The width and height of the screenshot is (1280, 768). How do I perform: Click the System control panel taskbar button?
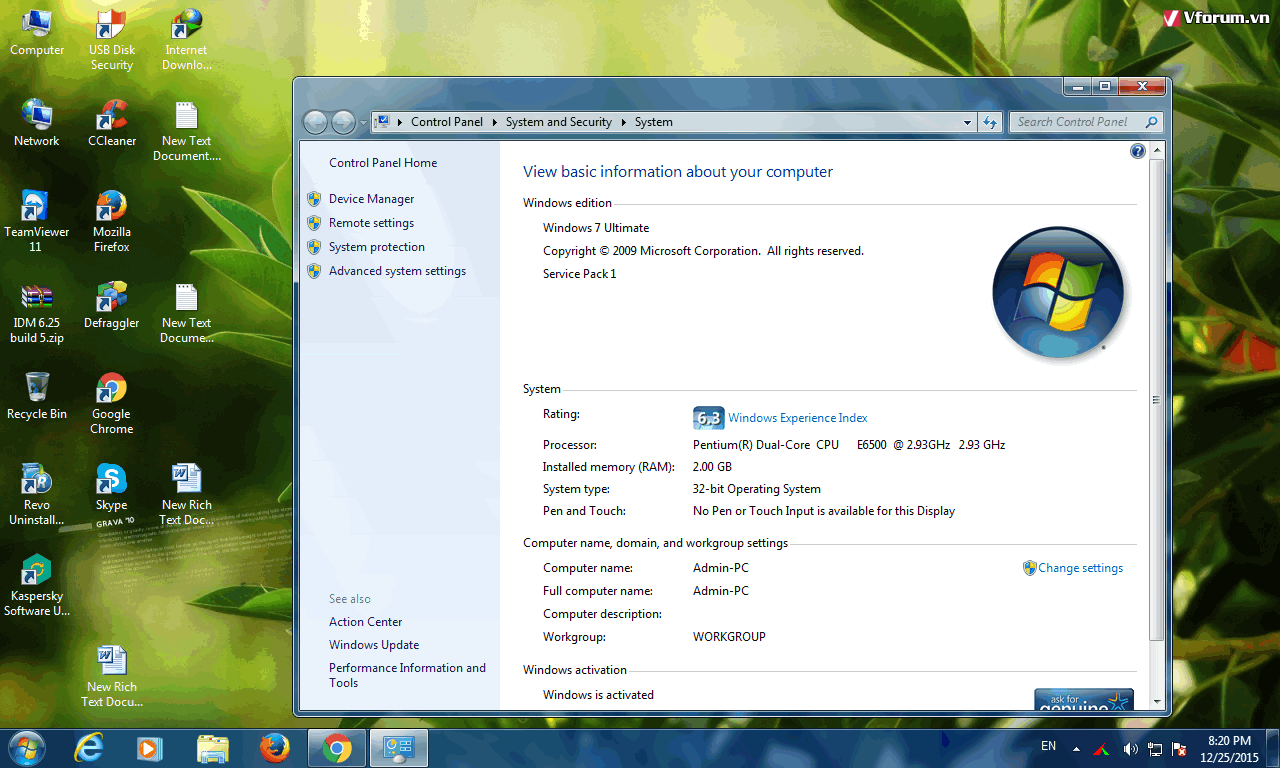(399, 748)
